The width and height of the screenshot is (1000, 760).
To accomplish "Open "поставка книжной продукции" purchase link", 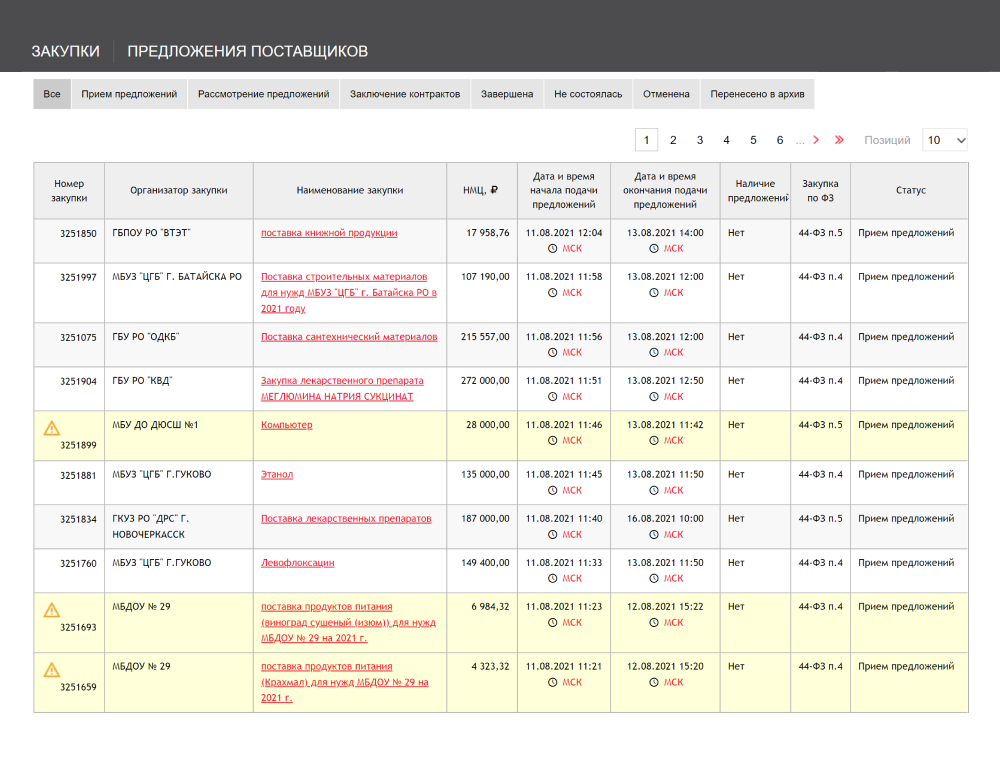I will pyautogui.click(x=329, y=233).
